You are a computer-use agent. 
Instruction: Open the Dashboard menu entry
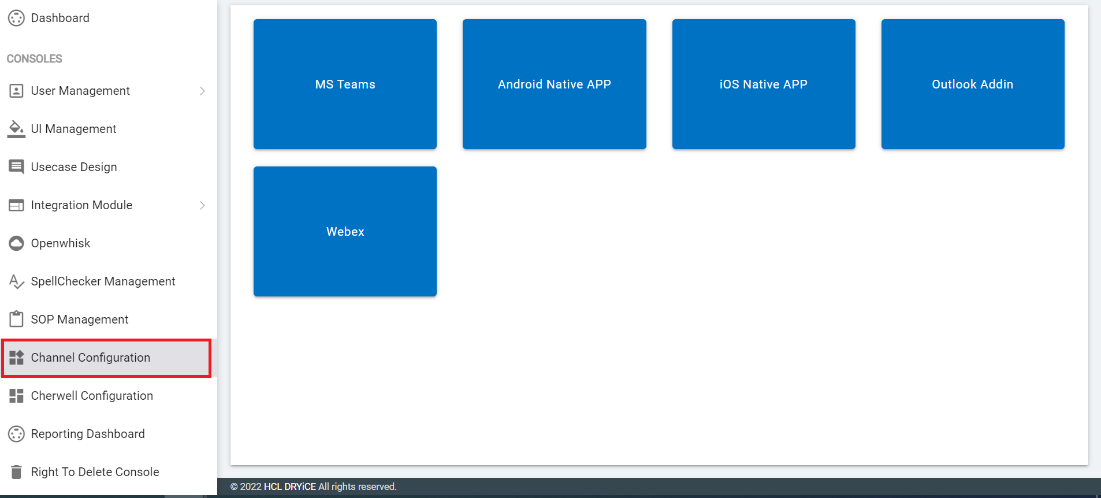pos(108,18)
